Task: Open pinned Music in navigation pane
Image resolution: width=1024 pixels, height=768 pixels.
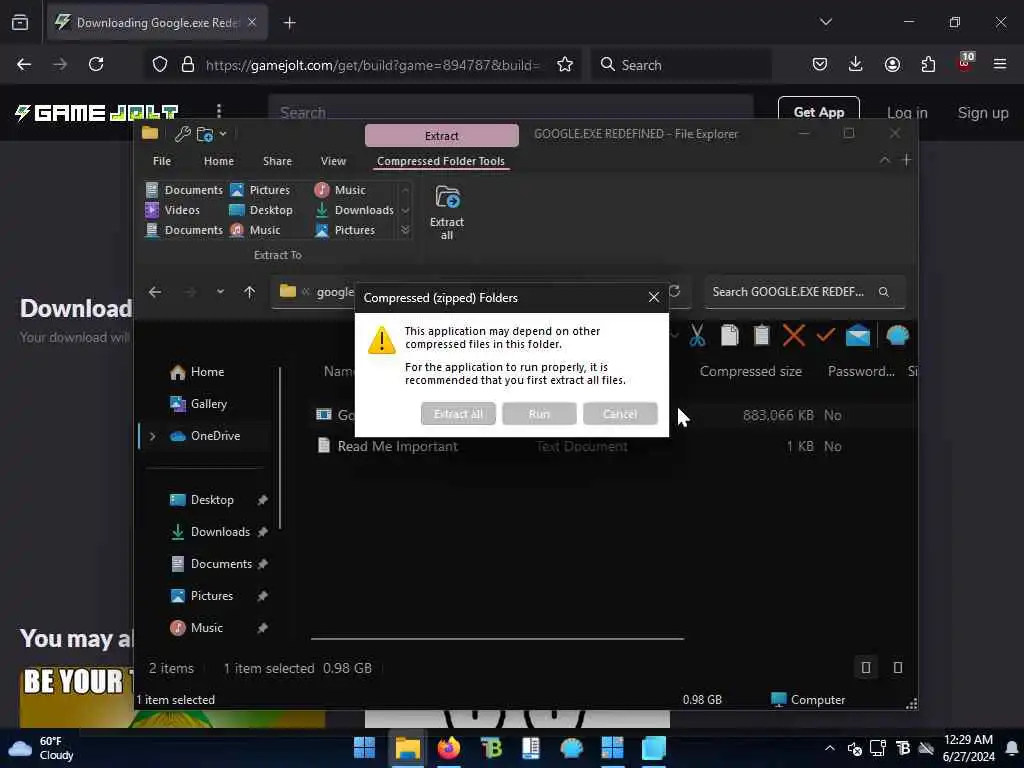Action: (206, 628)
